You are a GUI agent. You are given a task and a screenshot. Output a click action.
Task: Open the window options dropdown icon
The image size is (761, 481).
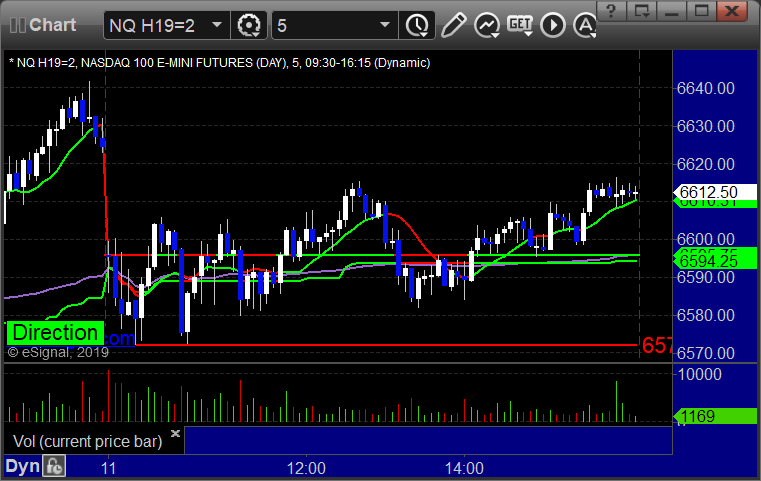click(642, 11)
